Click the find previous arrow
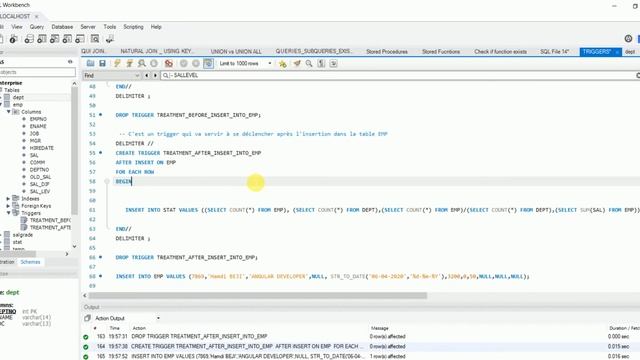The height and width of the screenshot is (360, 640). pyautogui.click(x=147, y=76)
